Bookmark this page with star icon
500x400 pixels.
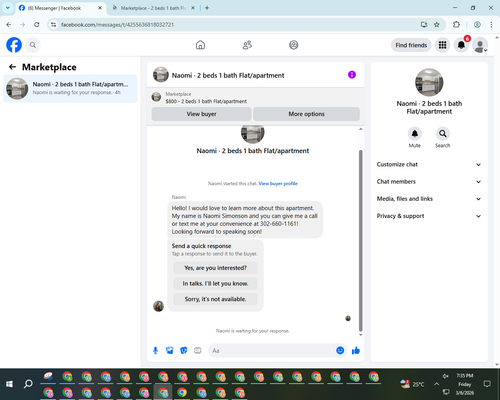point(437,25)
